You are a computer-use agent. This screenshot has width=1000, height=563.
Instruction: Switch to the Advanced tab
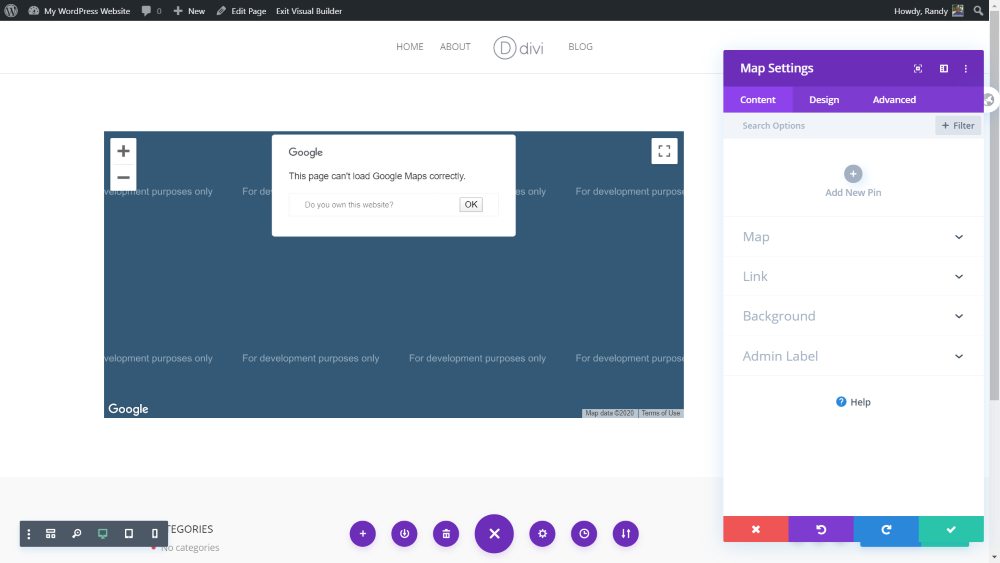point(894,99)
